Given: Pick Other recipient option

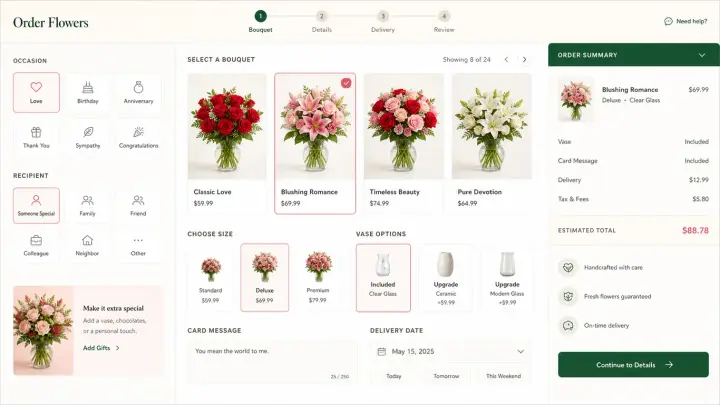Looking at the screenshot, I should tap(138, 246).
